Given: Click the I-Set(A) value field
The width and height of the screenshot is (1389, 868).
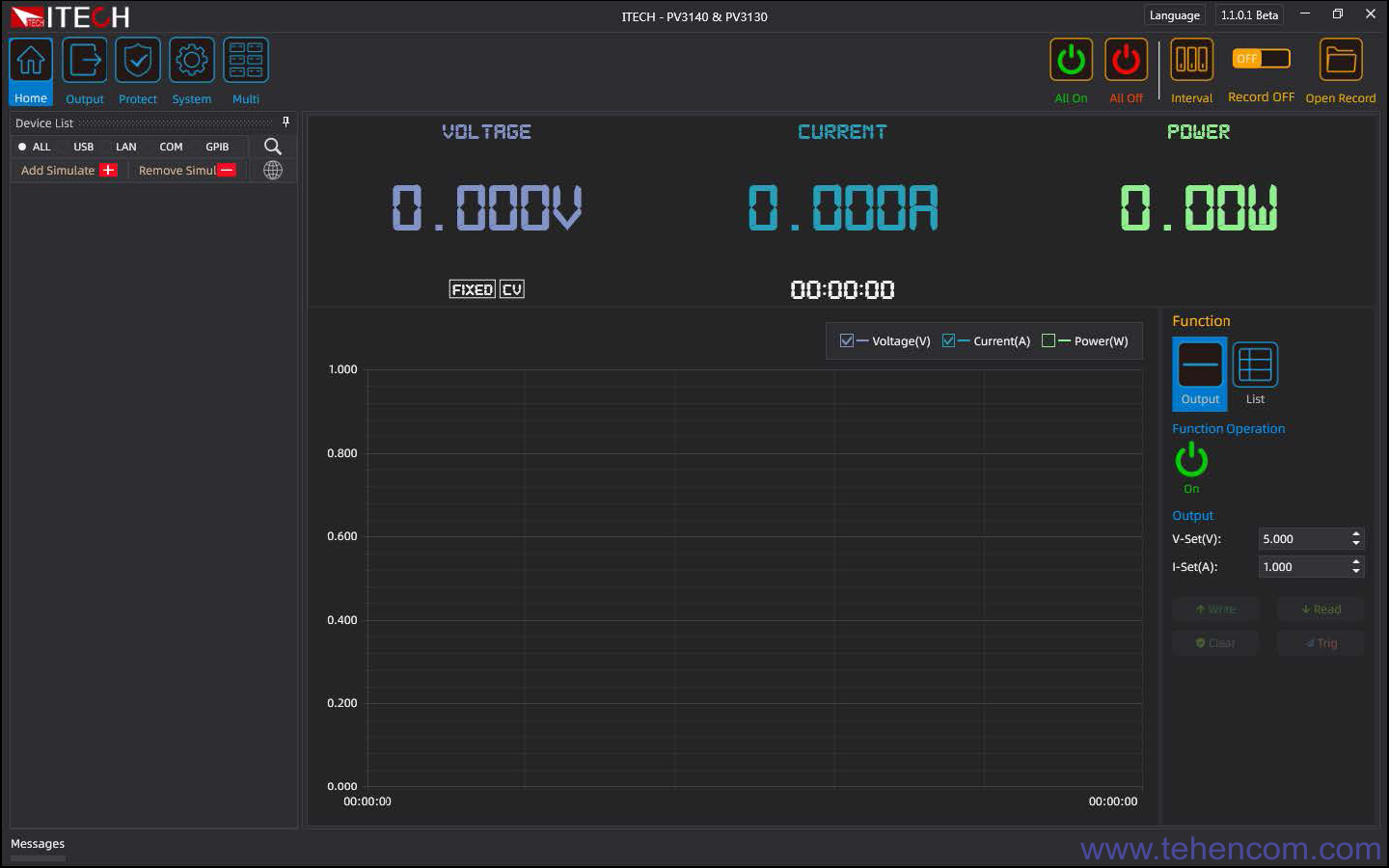Looking at the screenshot, I should pyautogui.click(x=1303, y=567).
